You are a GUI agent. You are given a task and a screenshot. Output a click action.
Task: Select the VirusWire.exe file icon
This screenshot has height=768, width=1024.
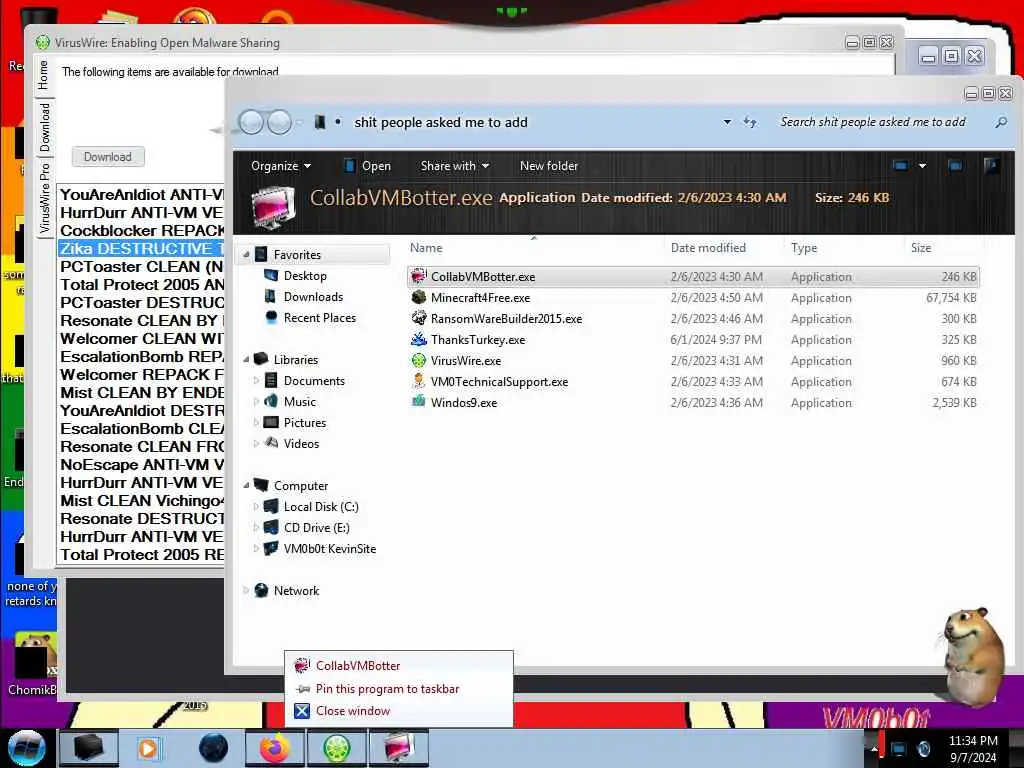419,360
